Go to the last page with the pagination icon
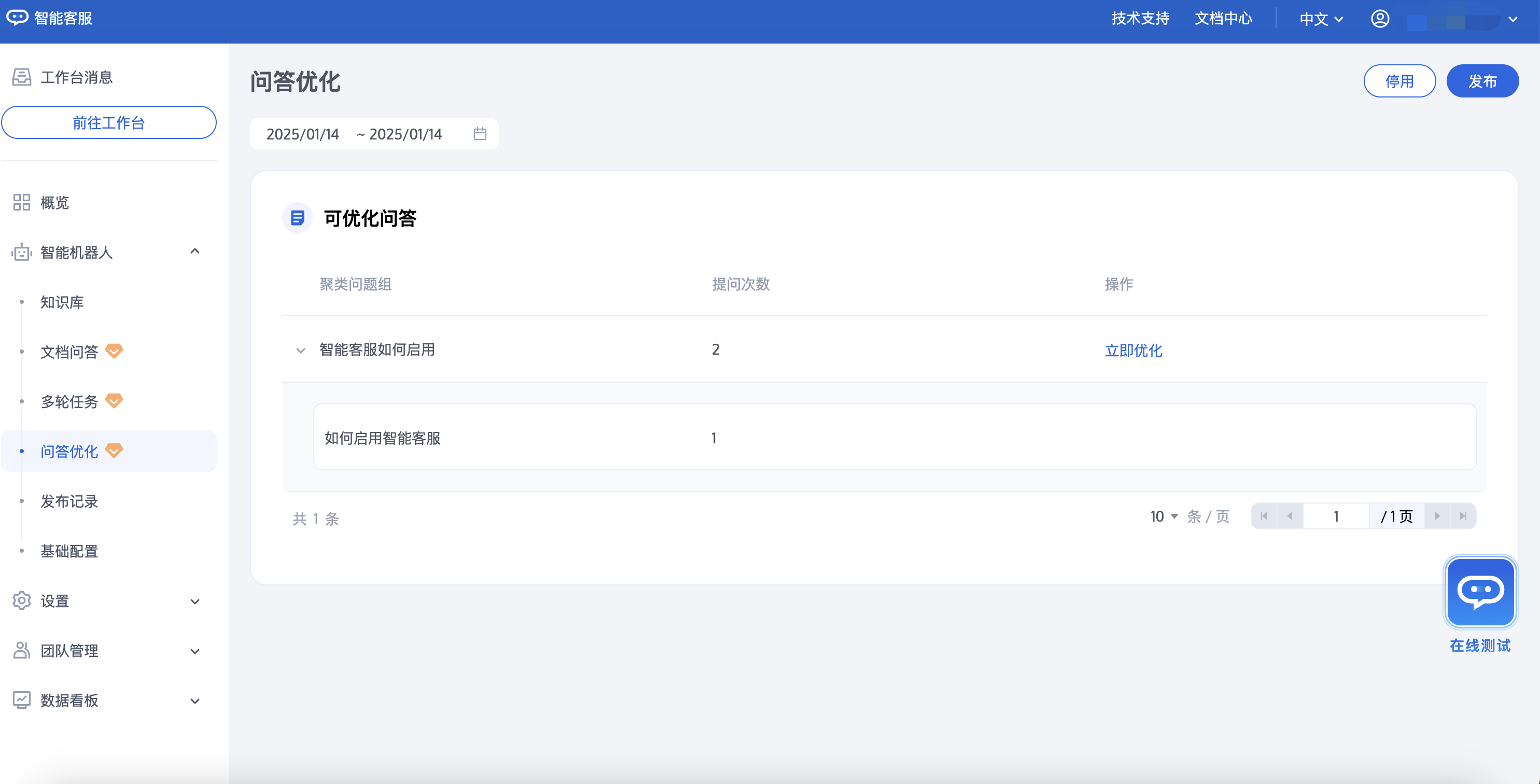 click(1463, 516)
